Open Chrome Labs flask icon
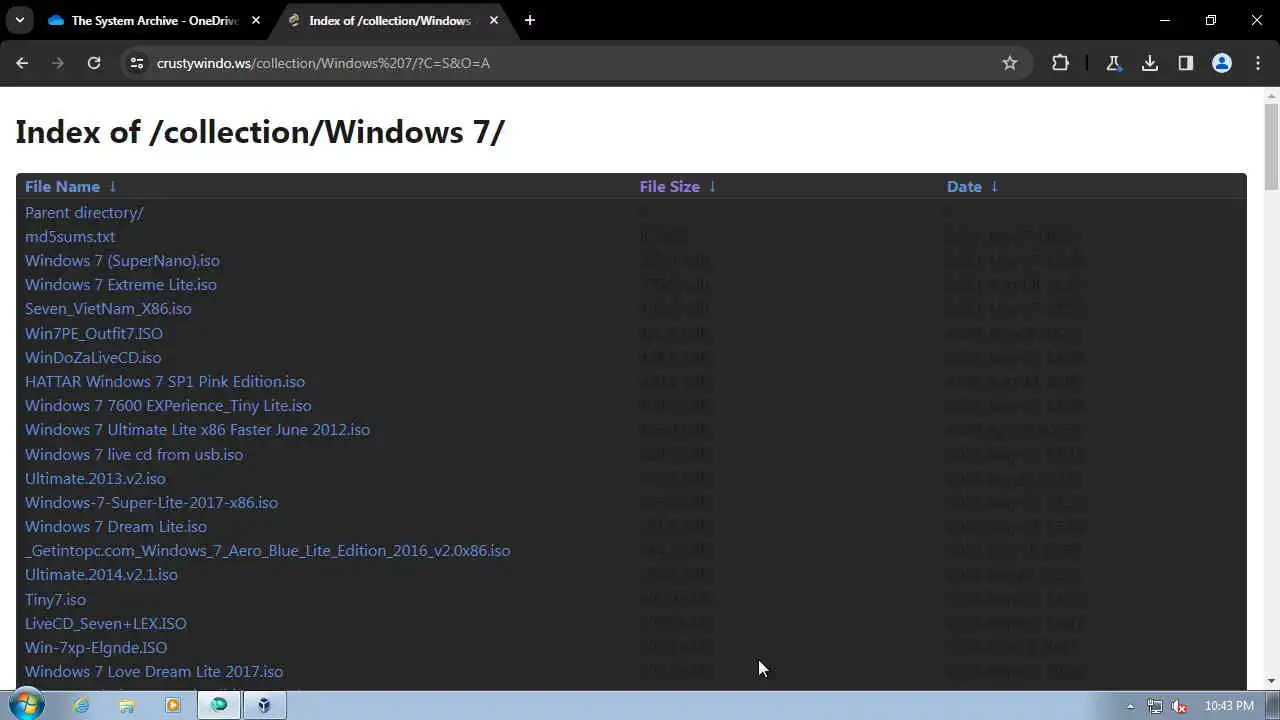The height and width of the screenshot is (720, 1280). (x=1113, y=63)
